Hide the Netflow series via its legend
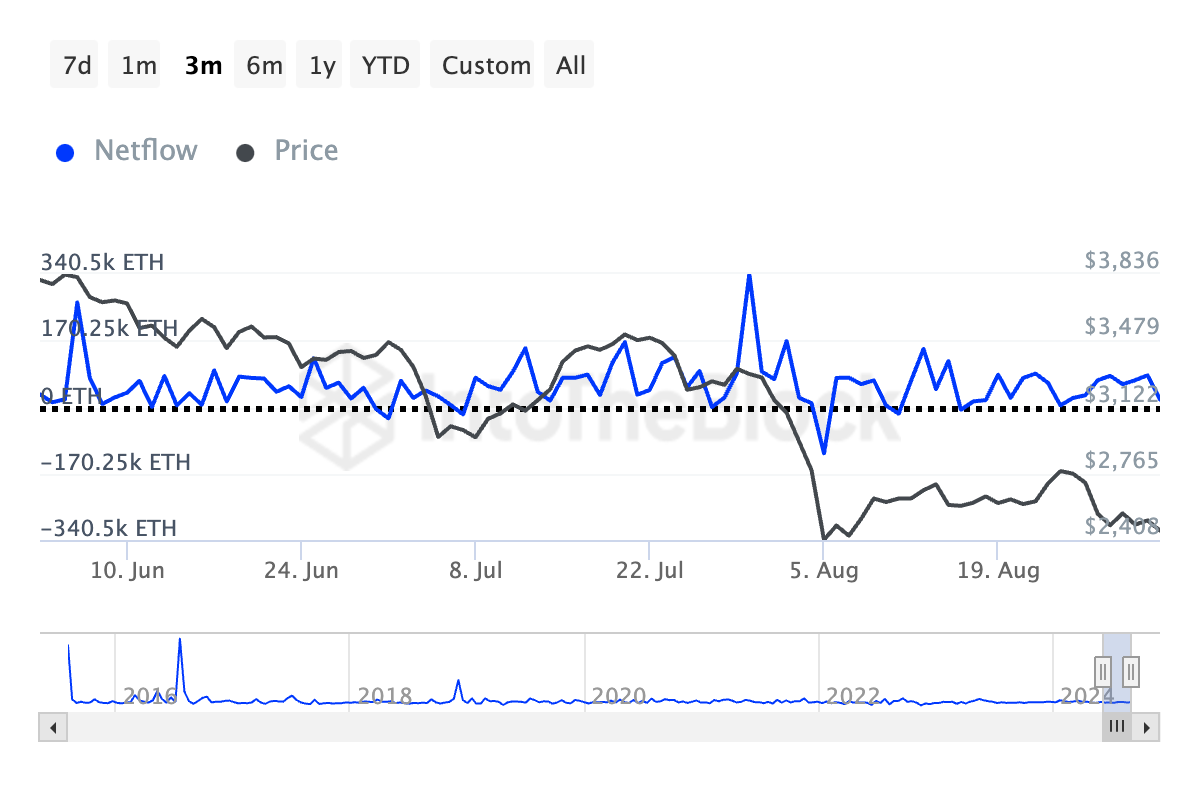The image size is (1200, 800). pos(145,150)
